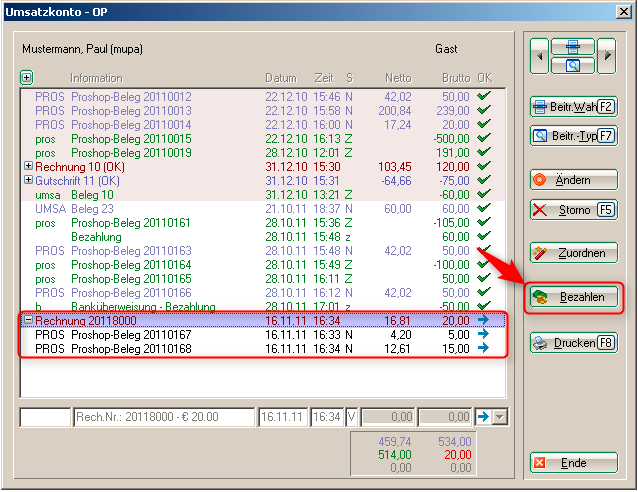Screen dimensions: 638x492
Task: Click the upper icon between navigation arrows
Action: [x=573, y=47]
